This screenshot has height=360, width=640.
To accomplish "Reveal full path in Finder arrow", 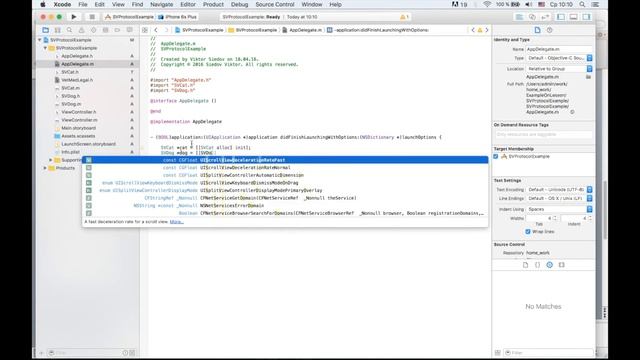I will pyautogui.click(x=572, y=112).
